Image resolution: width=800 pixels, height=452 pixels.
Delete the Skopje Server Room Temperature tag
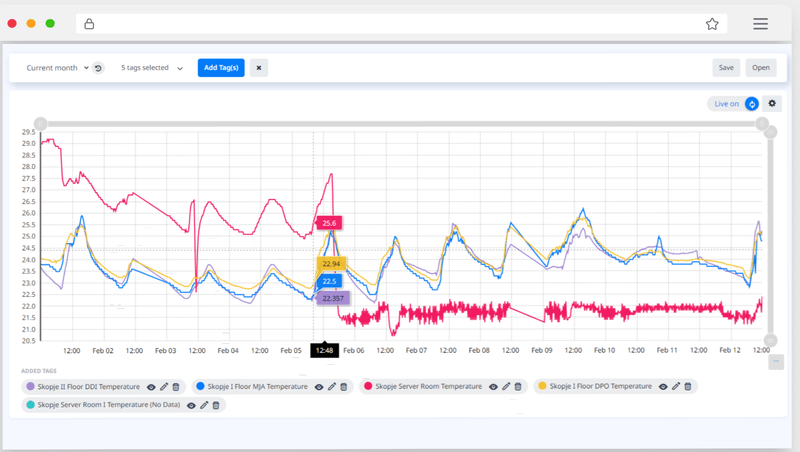click(518, 386)
